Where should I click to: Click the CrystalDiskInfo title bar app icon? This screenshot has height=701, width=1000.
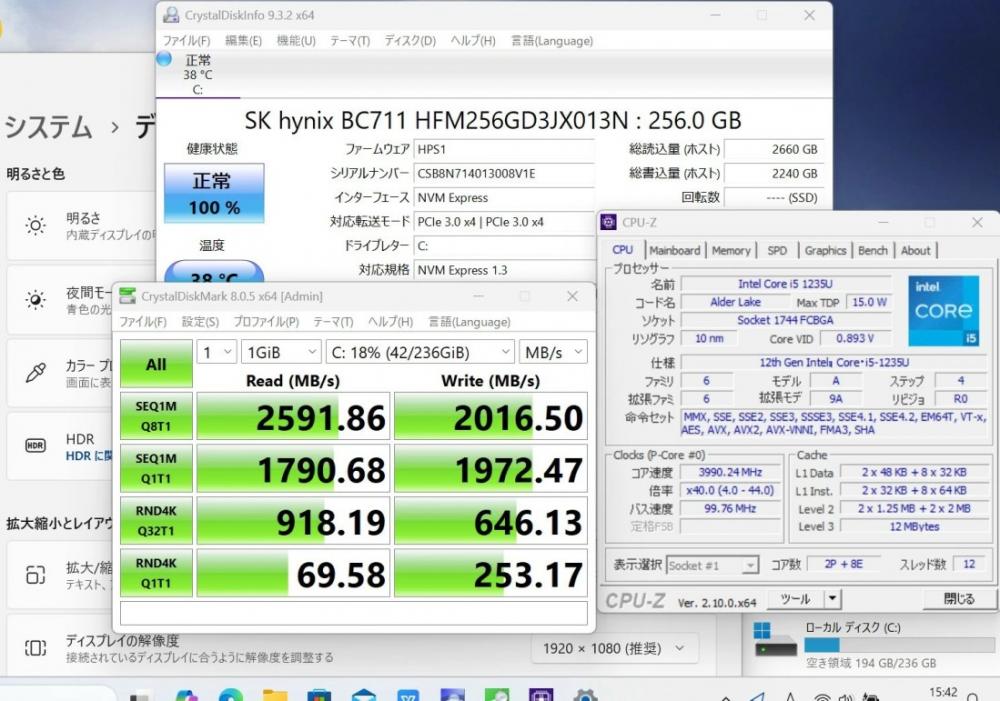[171, 15]
